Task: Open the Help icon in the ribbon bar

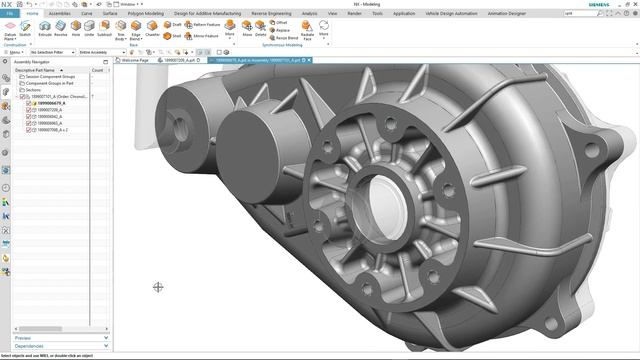Action: pyautogui.click(x=627, y=13)
